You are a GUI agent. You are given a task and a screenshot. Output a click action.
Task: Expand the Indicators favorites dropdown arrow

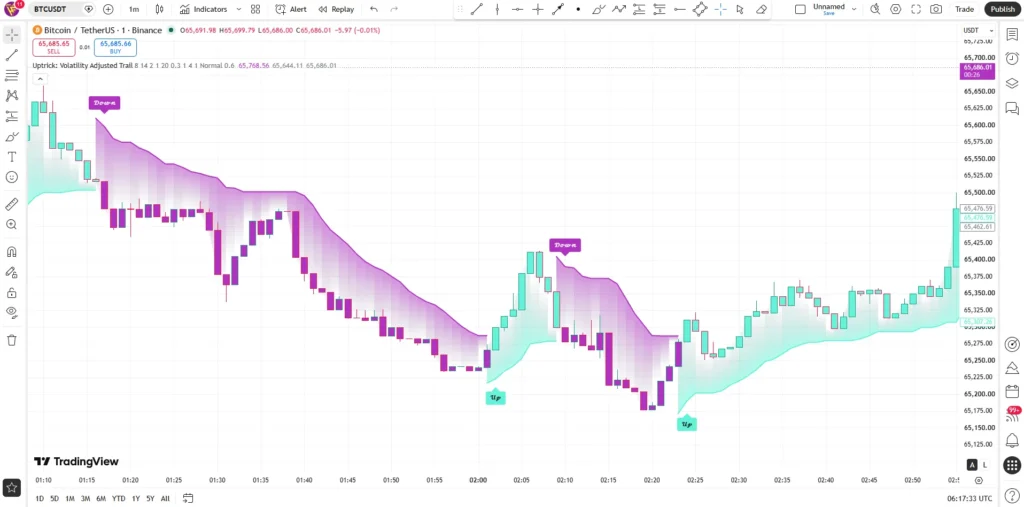tap(238, 9)
